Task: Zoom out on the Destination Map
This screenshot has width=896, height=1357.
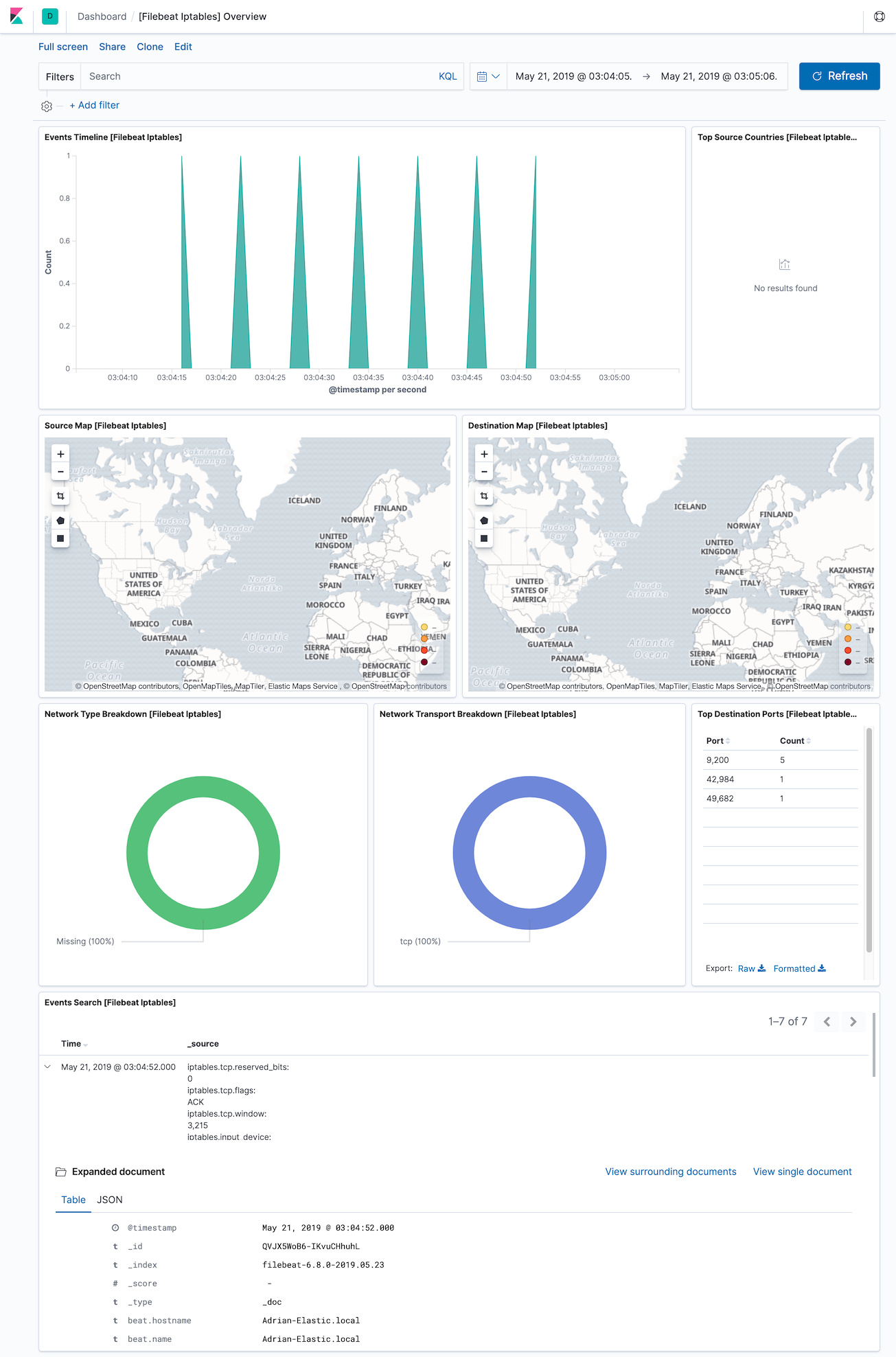Action: pyautogui.click(x=484, y=472)
